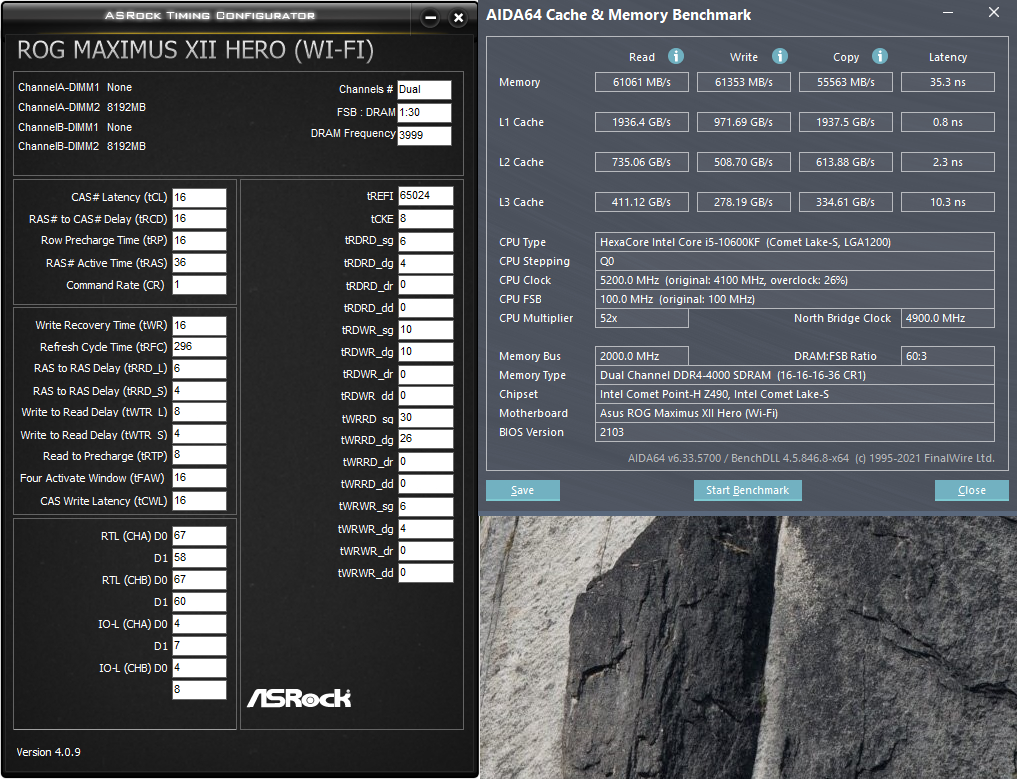Click the Four Activate Window (tFAW) field
The image size is (1017, 779).
[199, 478]
